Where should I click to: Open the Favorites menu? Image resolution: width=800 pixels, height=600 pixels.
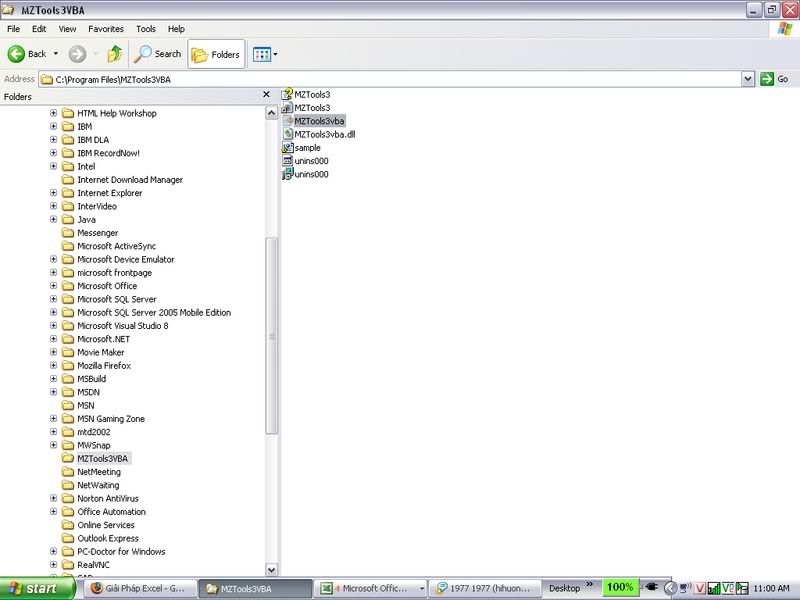click(106, 29)
